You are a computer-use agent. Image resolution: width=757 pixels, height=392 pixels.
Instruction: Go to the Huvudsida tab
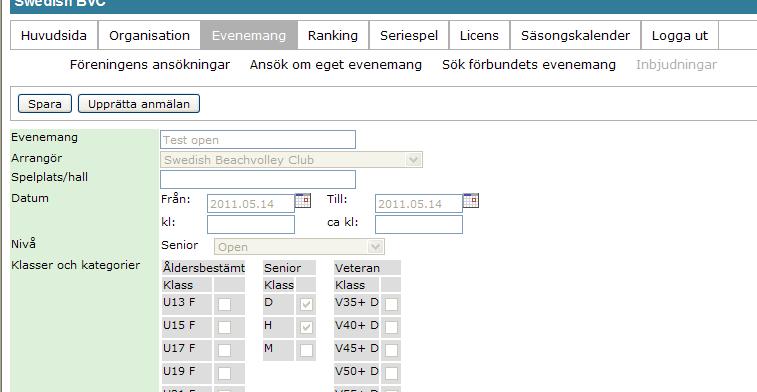[x=54, y=35]
